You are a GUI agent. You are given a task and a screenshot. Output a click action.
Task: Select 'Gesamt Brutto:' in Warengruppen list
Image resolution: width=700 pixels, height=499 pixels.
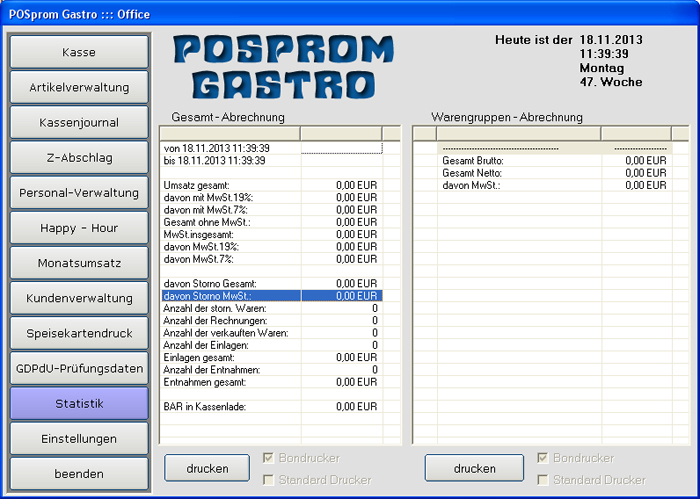click(554, 161)
